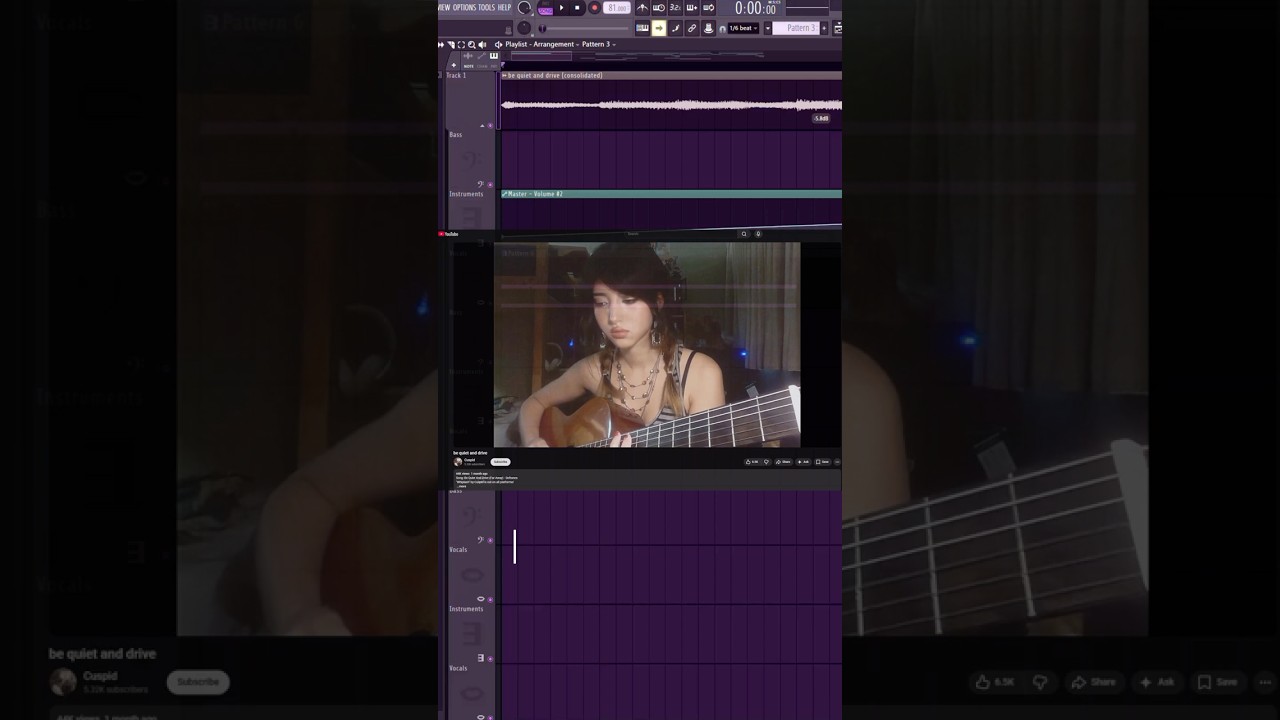Open the pattern selector dropdown arrow
This screenshot has width=1280, height=720.
tap(768, 28)
